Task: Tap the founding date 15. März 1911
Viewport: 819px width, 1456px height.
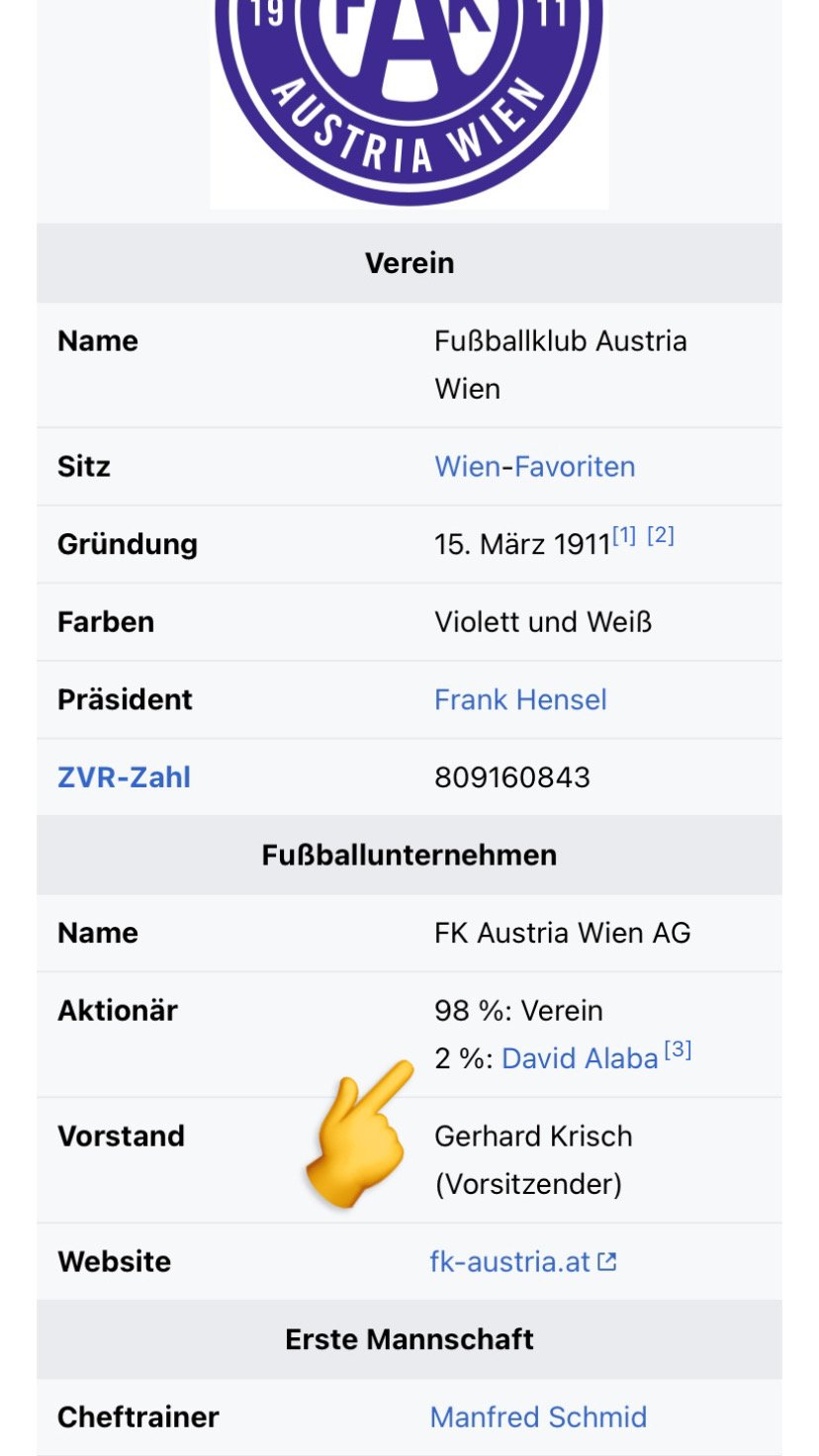Action: pos(522,544)
